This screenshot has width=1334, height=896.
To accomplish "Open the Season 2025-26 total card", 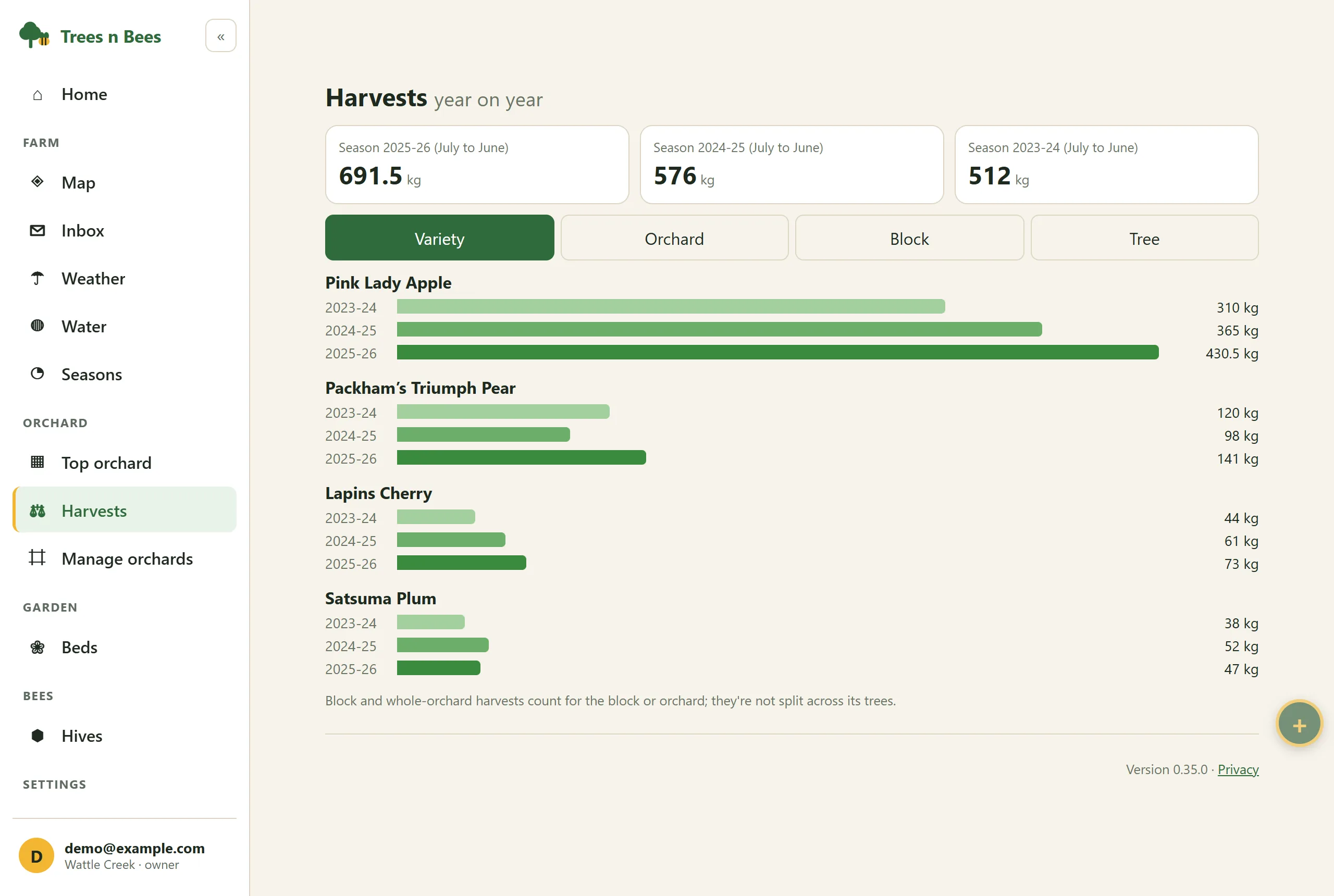I will pos(477,165).
